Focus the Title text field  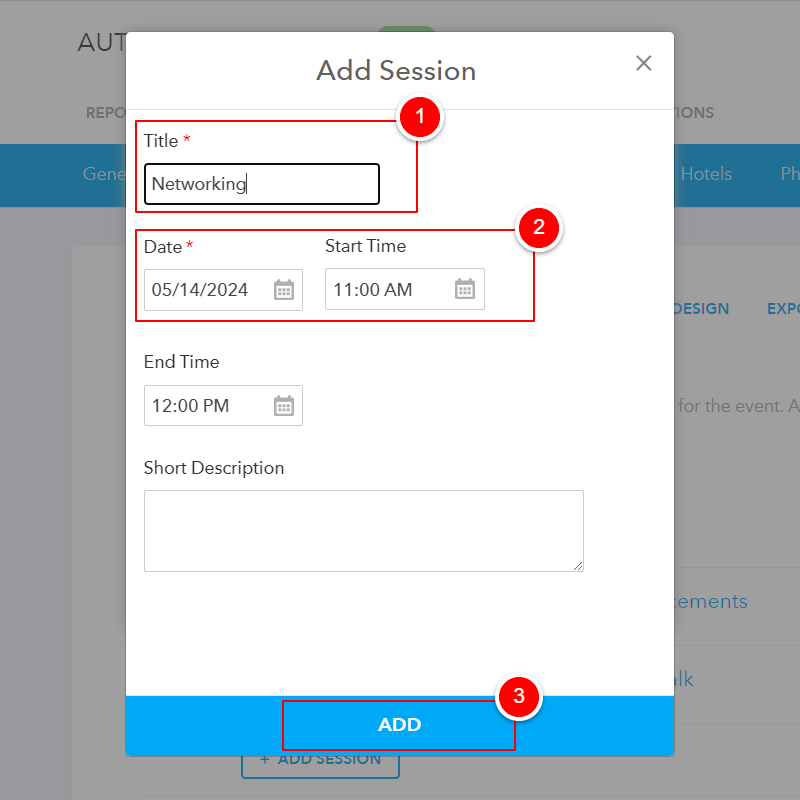261,184
